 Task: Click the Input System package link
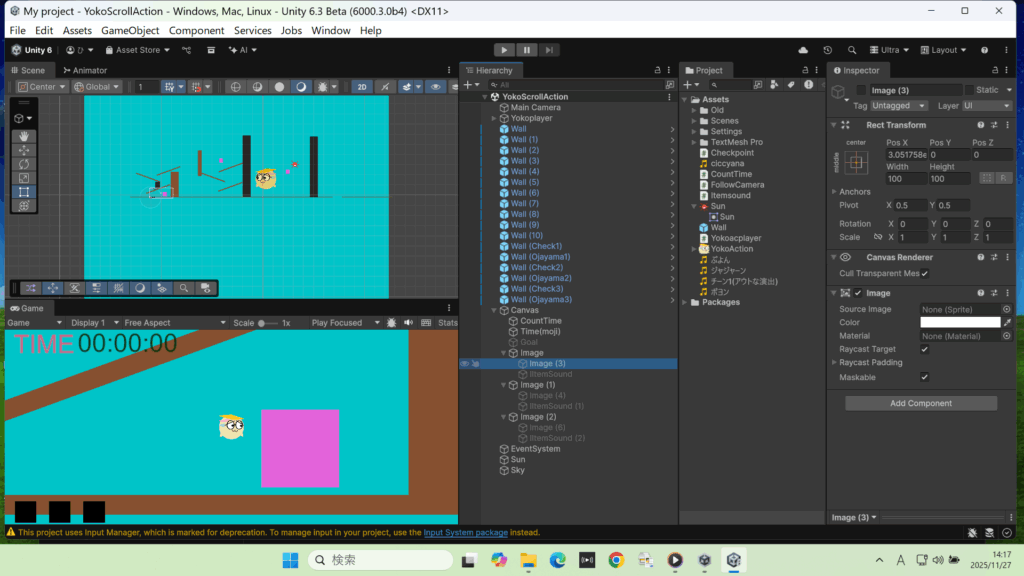465,533
